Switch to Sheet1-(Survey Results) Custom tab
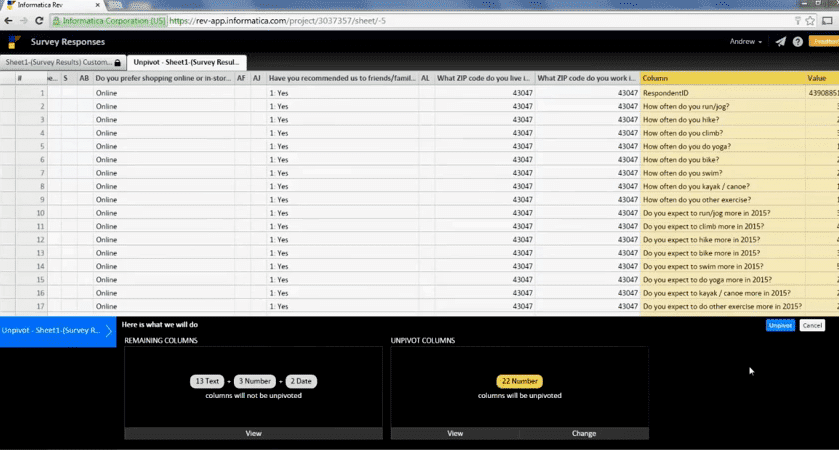Viewport: 839px width, 450px height. point(63,62)
